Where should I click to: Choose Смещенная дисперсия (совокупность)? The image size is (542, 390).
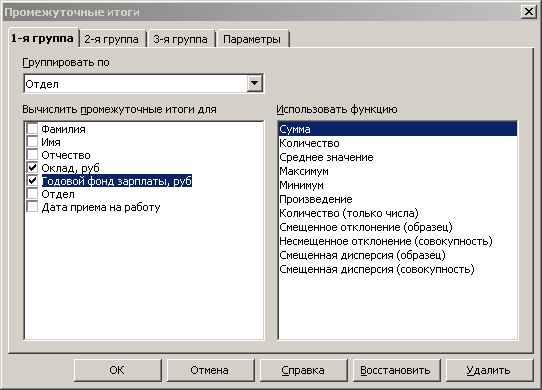click(398, 269)
